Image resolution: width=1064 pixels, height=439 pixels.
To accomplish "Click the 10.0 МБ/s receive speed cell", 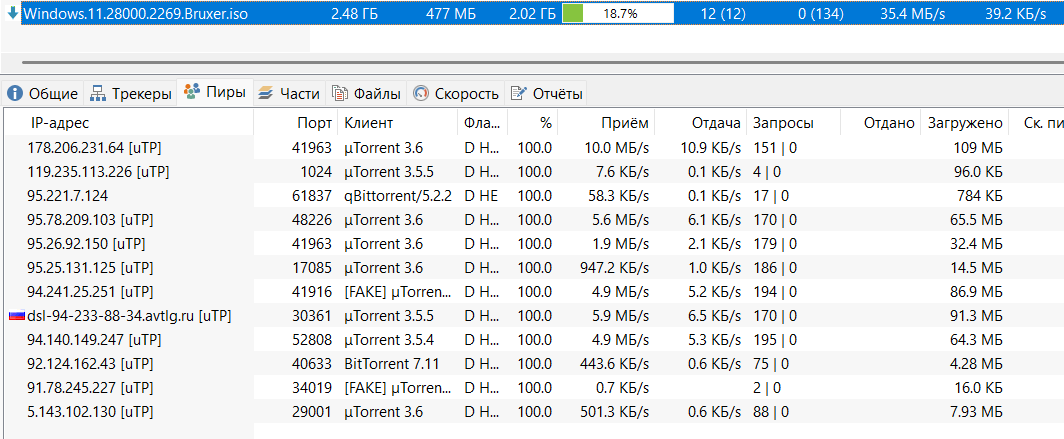I will coord(619,148).
